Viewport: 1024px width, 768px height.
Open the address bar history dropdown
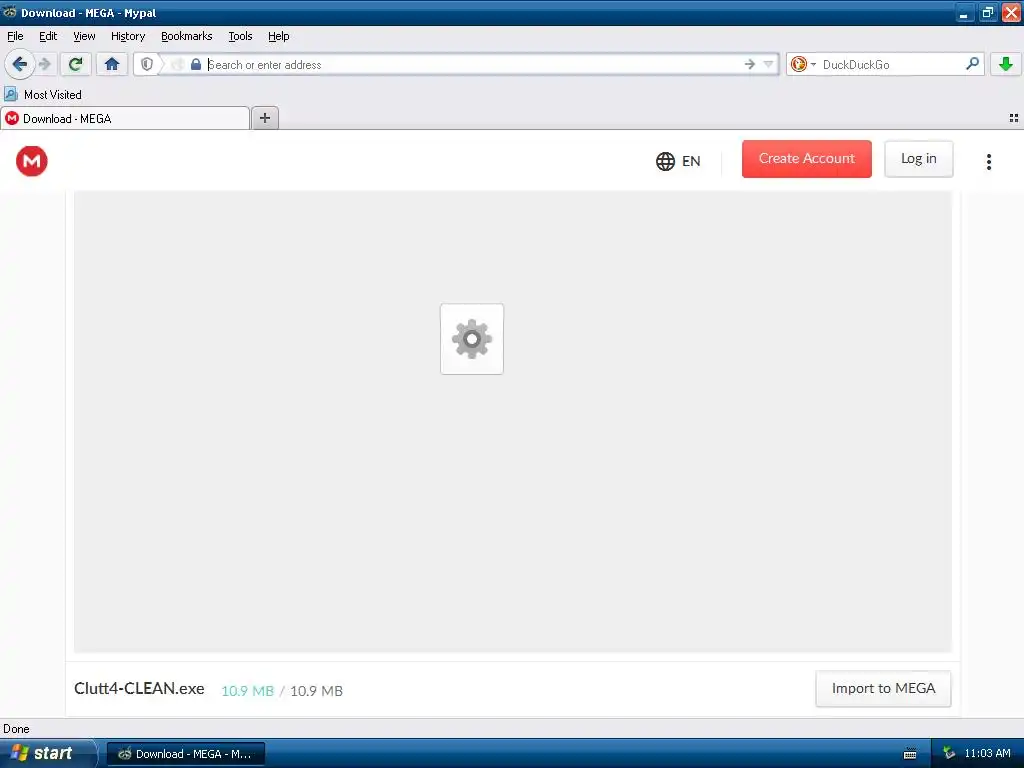tap(769, 64)
